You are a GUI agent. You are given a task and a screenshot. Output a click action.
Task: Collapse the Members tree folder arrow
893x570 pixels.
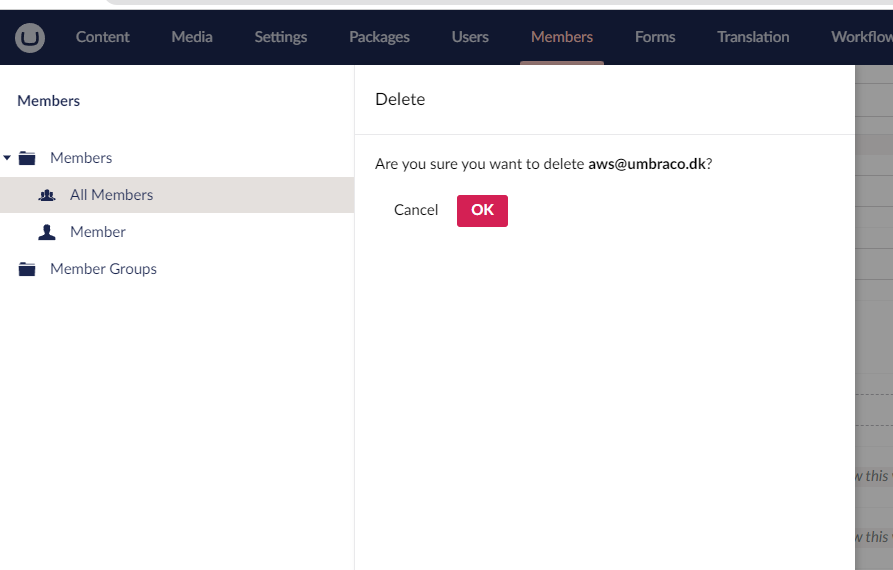pyautogui.click(x=7, y=158)
